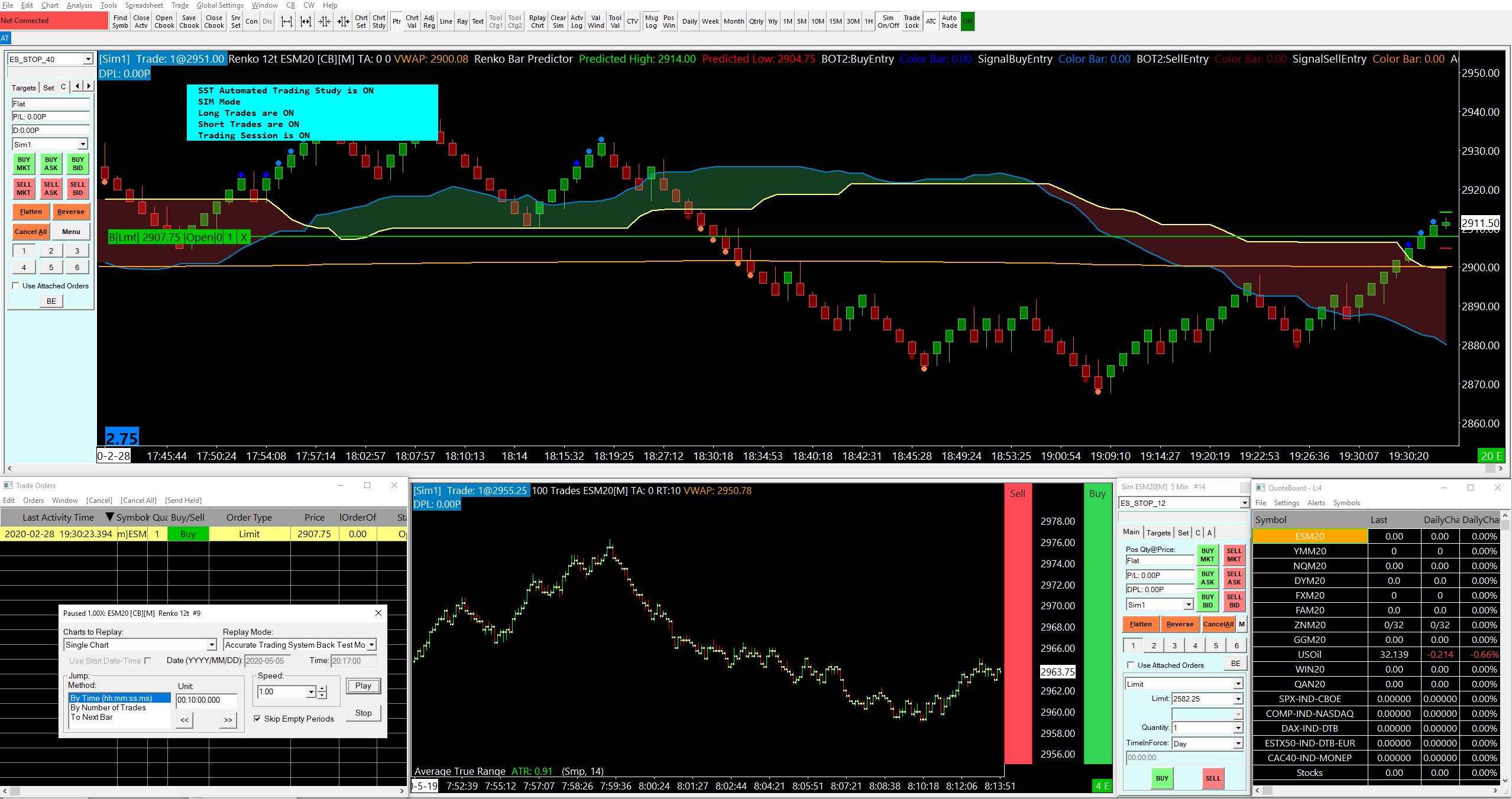This screenshot has width=1512, height=799.
Task: Click the Limit price input field
Action: pos(1201,699)
